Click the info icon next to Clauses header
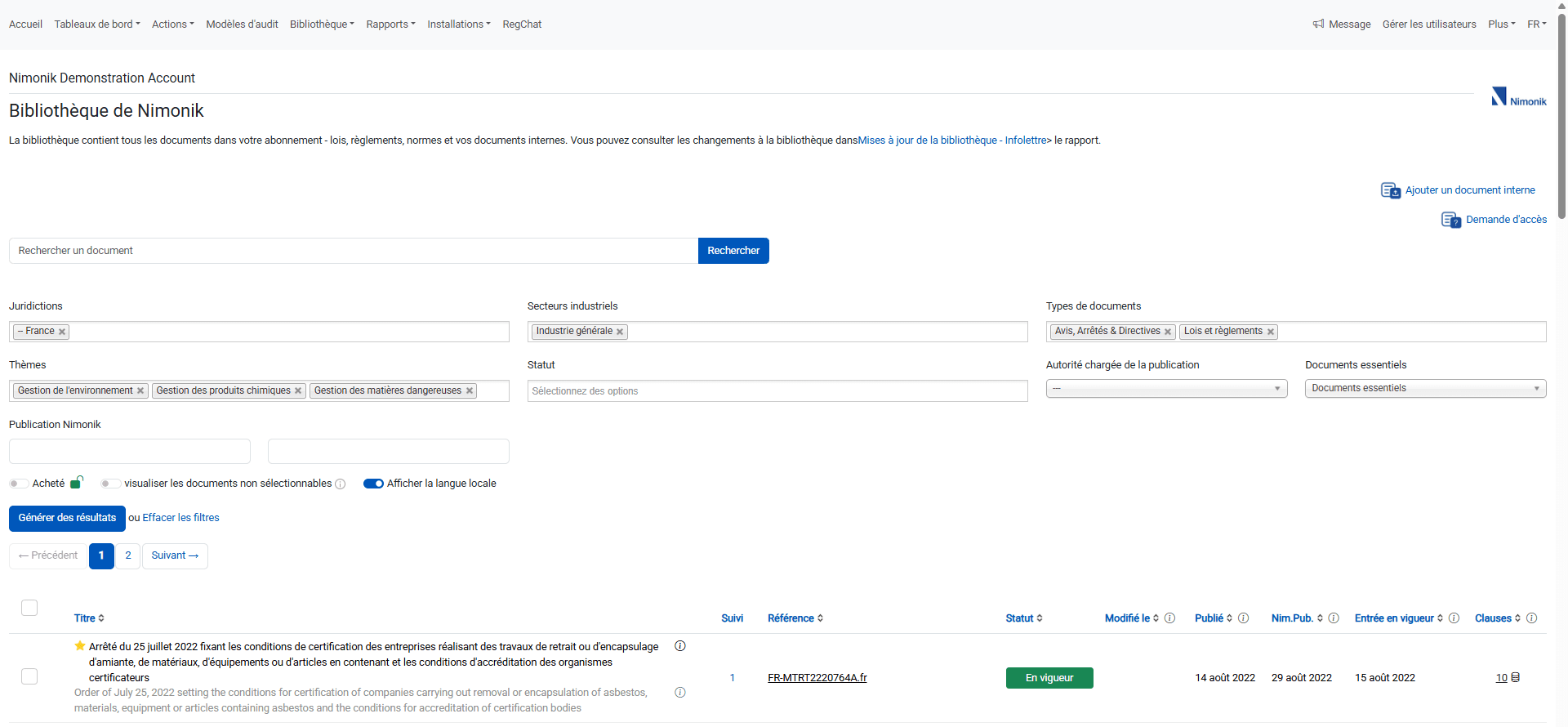Viewport: 1568px width, 727px height. click(x=1532, y=618)
